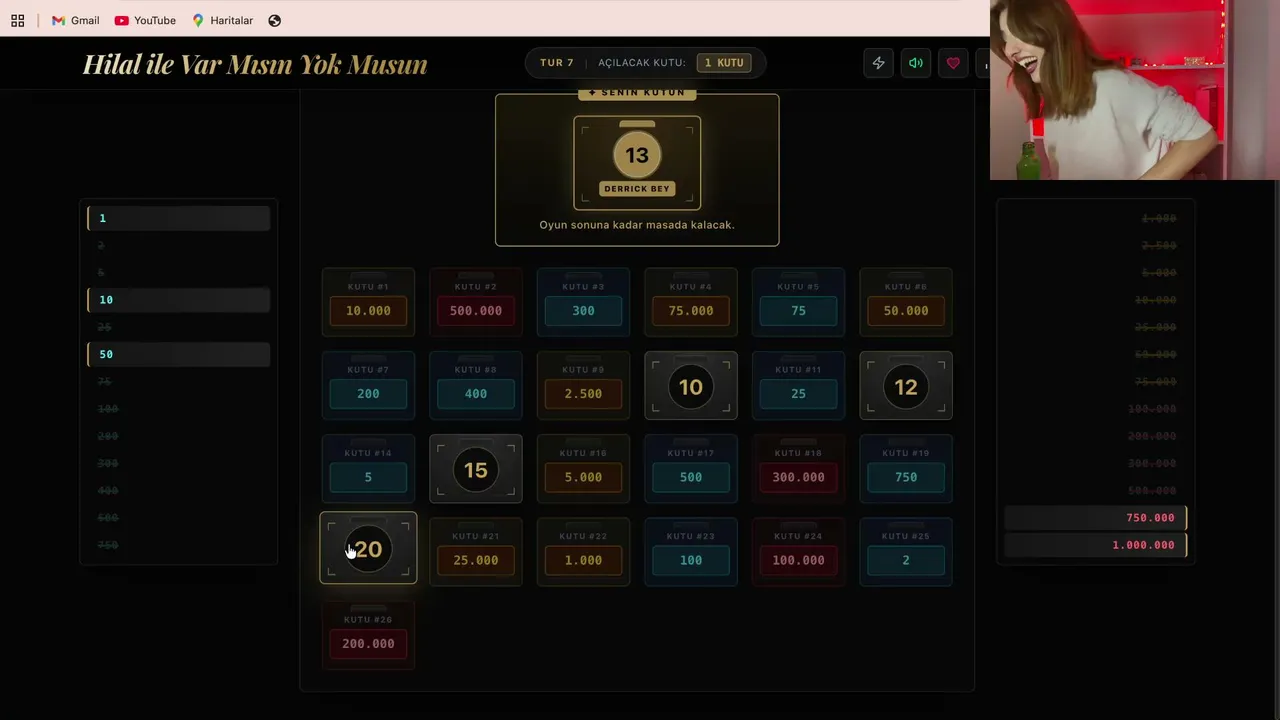Click opened Kutu #5 showing 75
1280x720 pixels.
tap(798, 303)
